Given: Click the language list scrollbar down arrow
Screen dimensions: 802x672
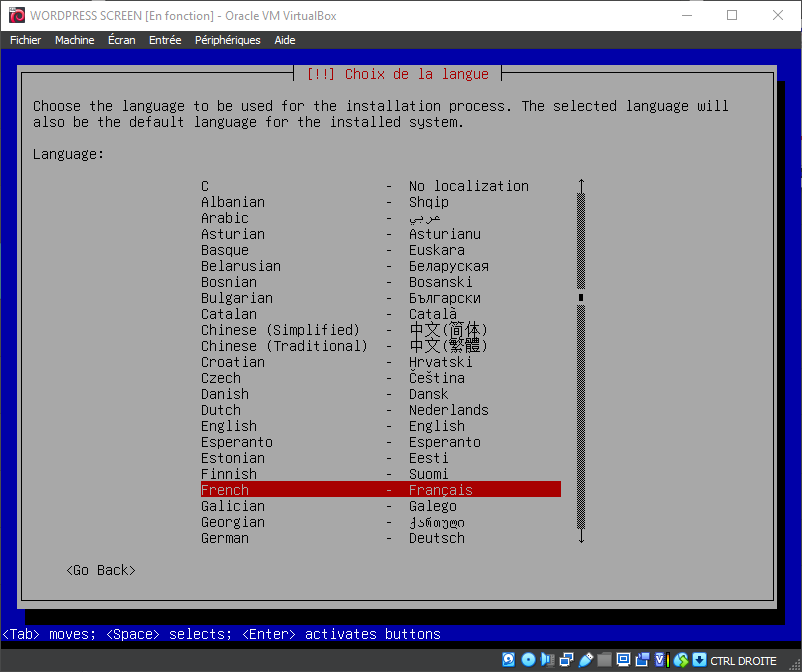Looking at the screenshot, I should pos(581,537).
